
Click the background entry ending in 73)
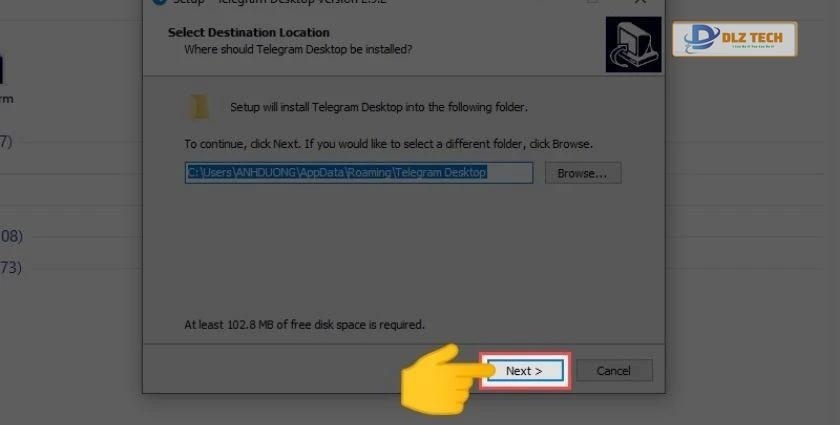click(x=11, y=267)
